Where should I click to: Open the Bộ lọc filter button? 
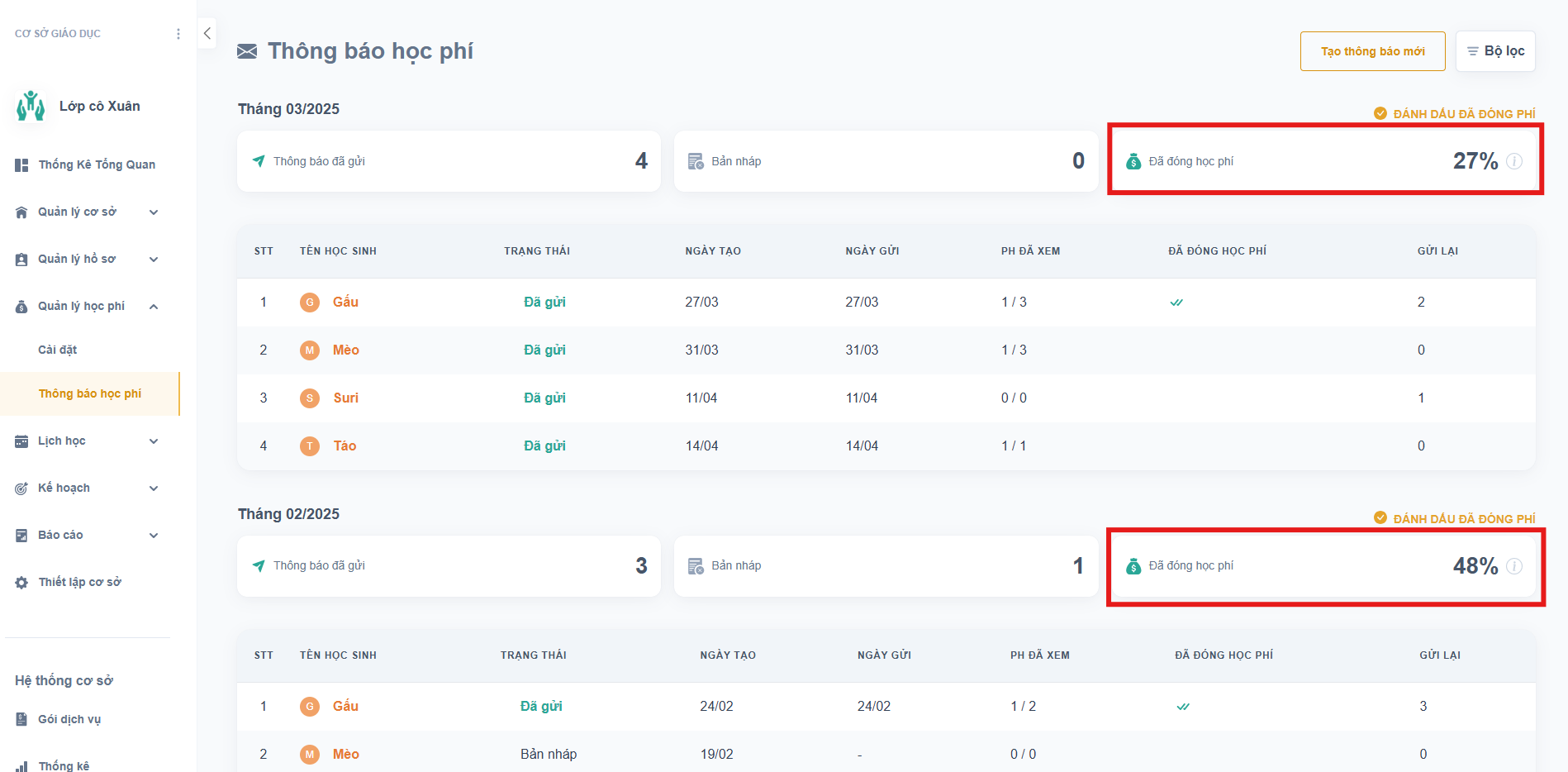[1495, 51]
